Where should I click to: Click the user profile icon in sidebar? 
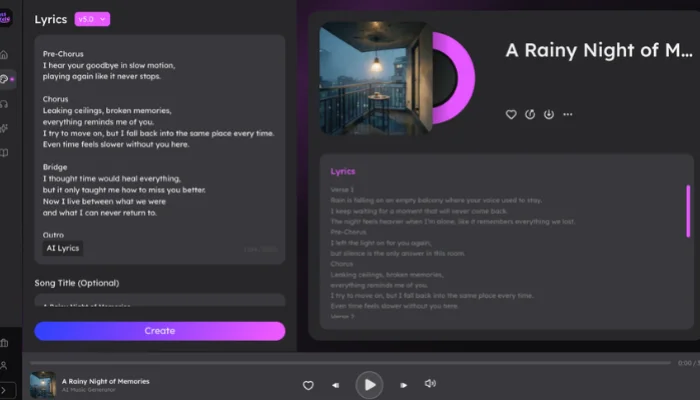[x=5, y=366]
